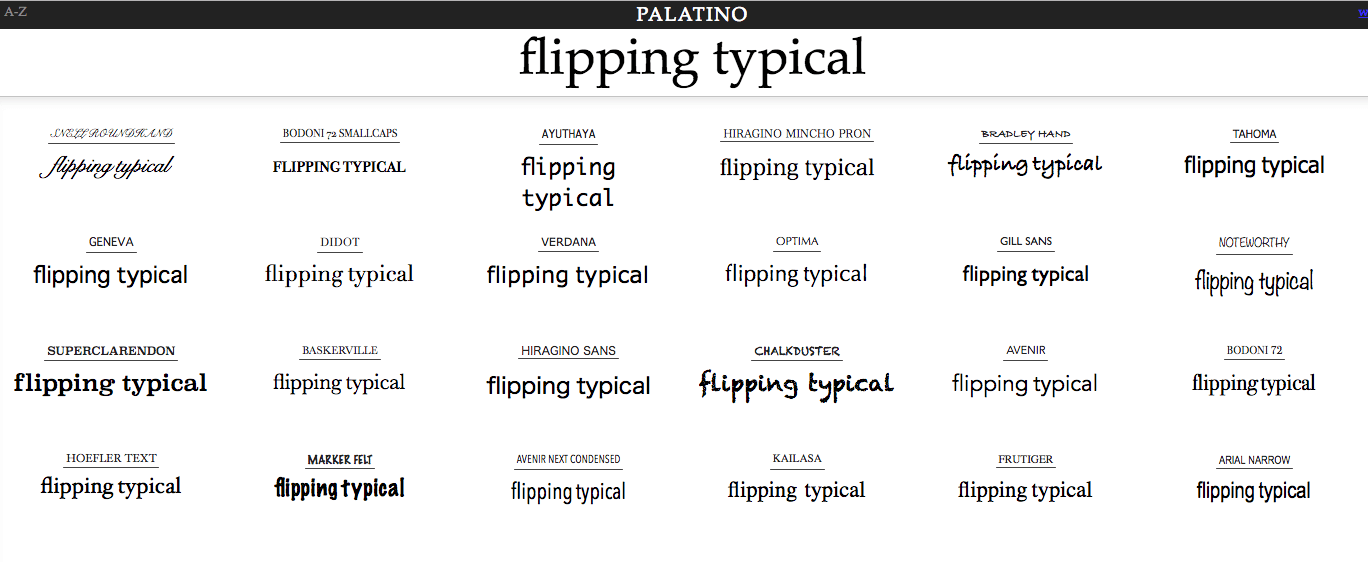Screen dimensions: 1368x562
Task: Click the Palatino title in header bar
Action: click(692, 14)
